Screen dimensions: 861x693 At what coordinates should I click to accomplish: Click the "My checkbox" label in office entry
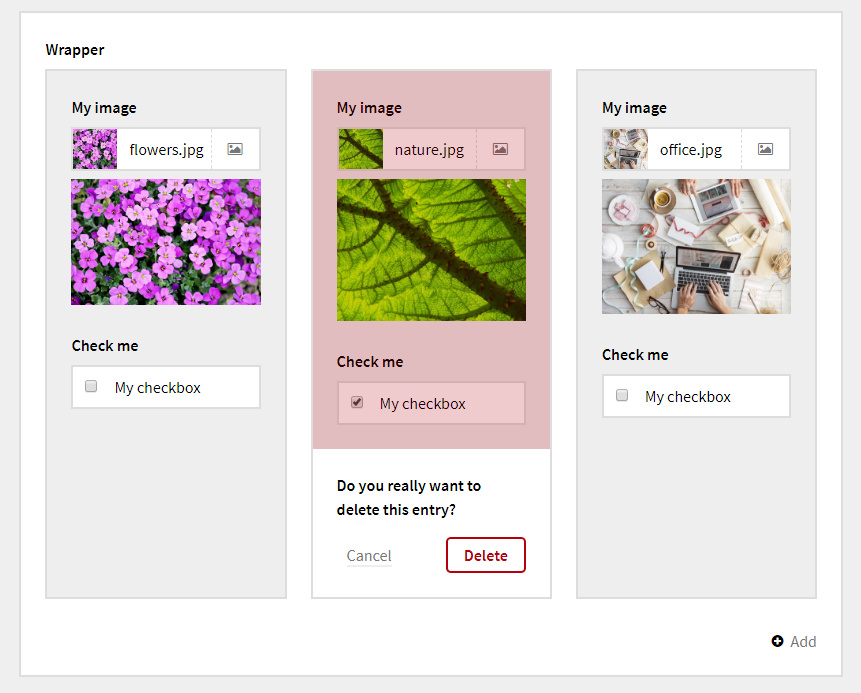(688, 397)
